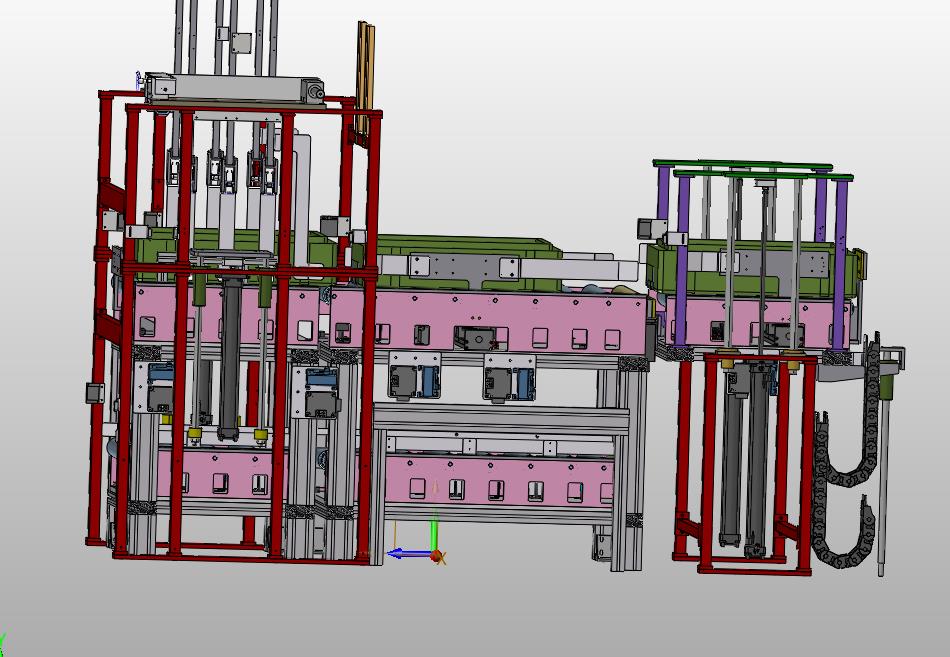Select the long upper pink conveyor side panel
950x657 pixels.
488,322
